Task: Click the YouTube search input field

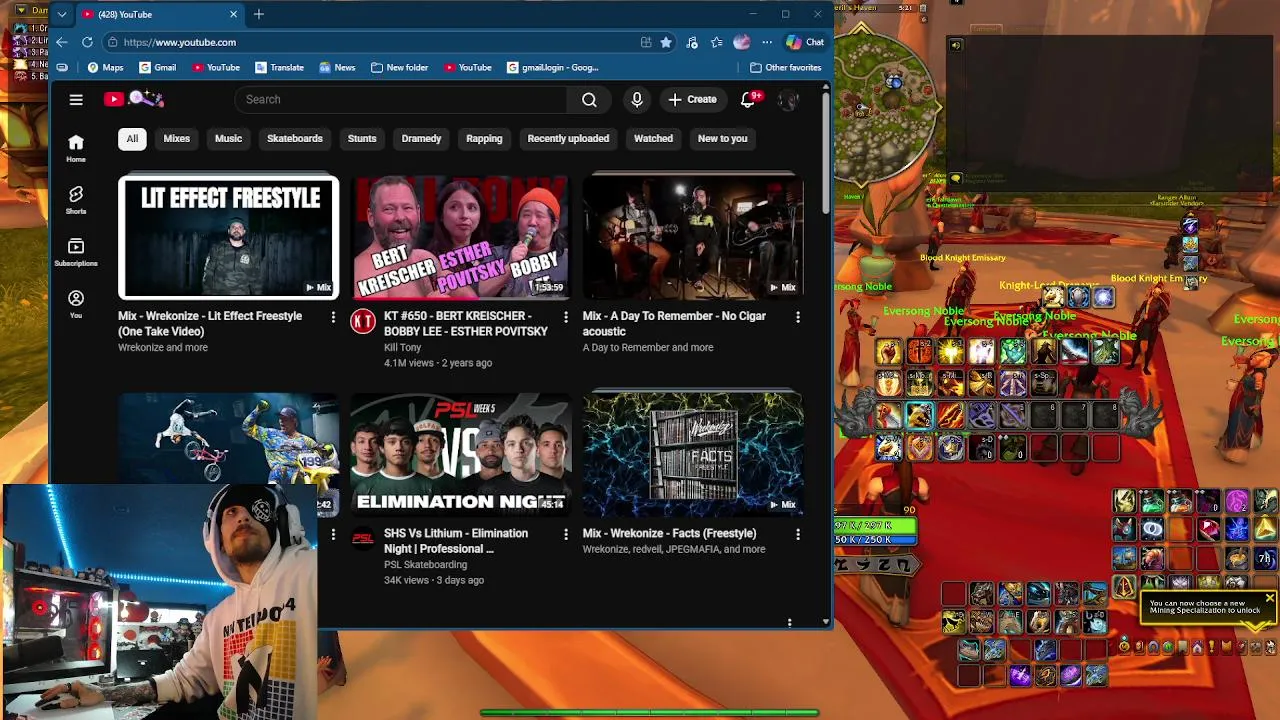Action: tap(400, 99)
